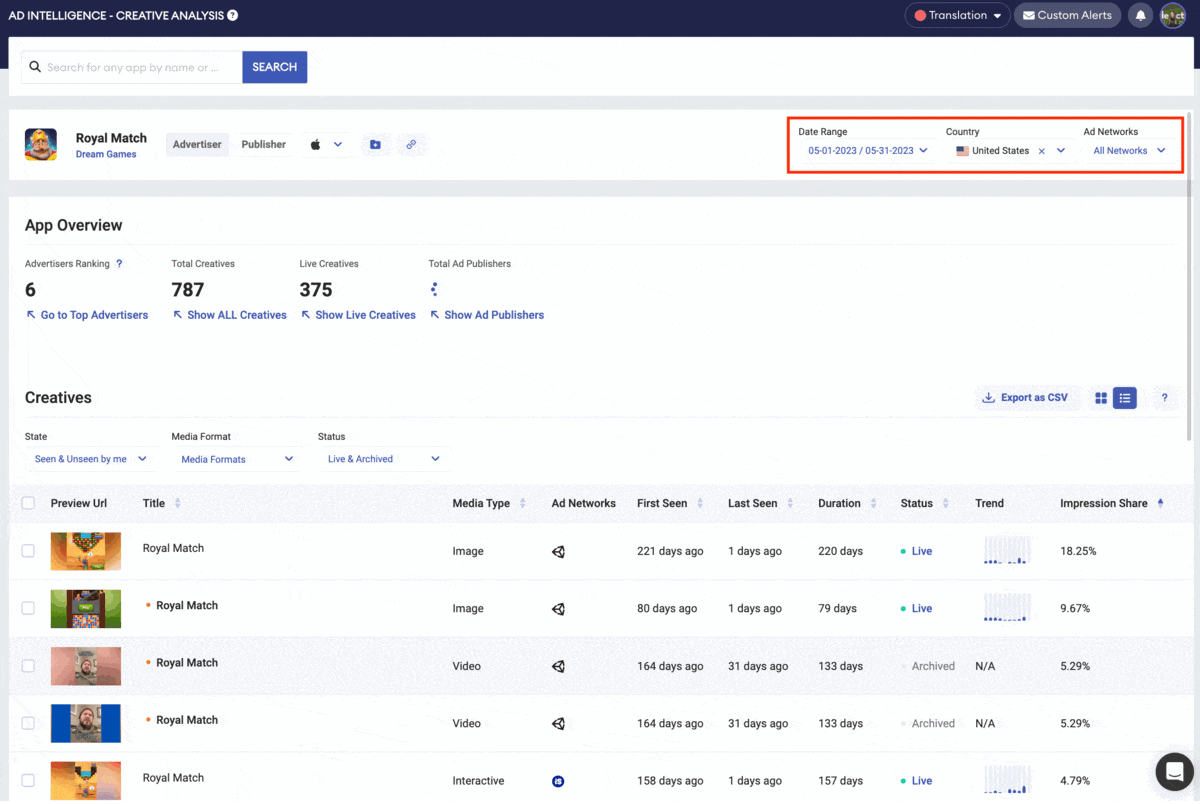The width and height of the screenshot is (1200, 804).
Task: Open Custom Alerts
Action: pyautogui.click(x=1067, y=16)
